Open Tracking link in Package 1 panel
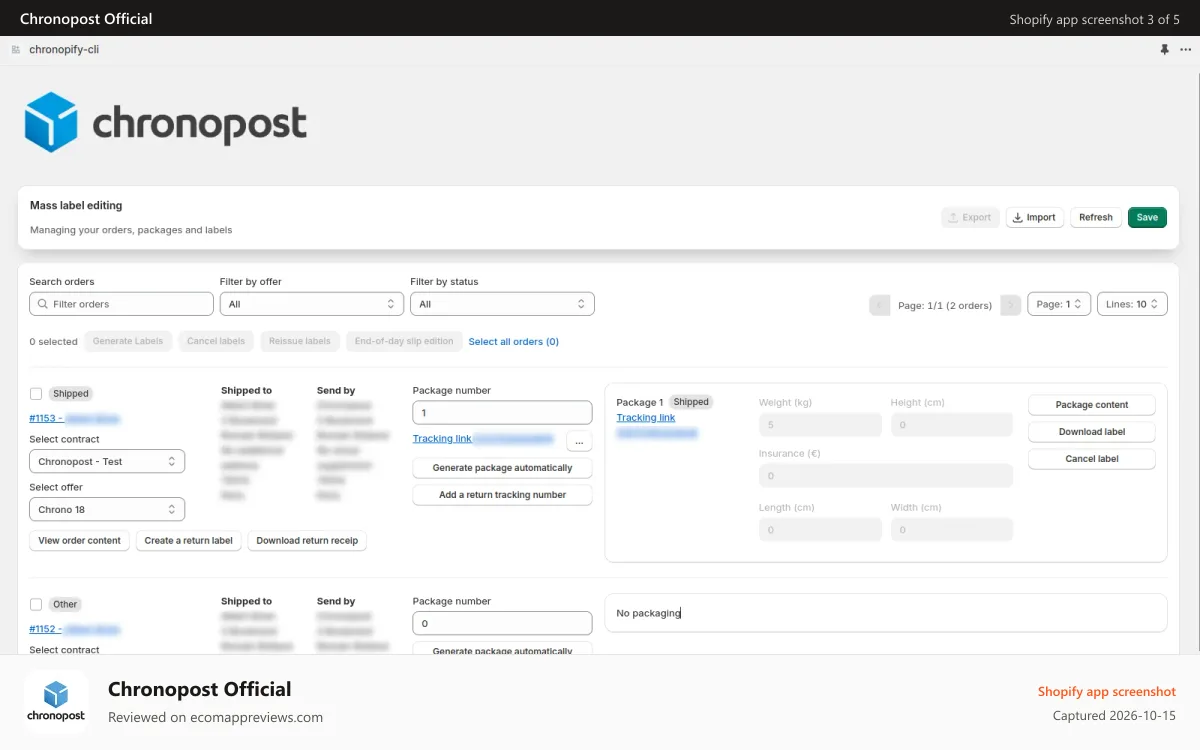1200x750 pixels. (646, 417)
